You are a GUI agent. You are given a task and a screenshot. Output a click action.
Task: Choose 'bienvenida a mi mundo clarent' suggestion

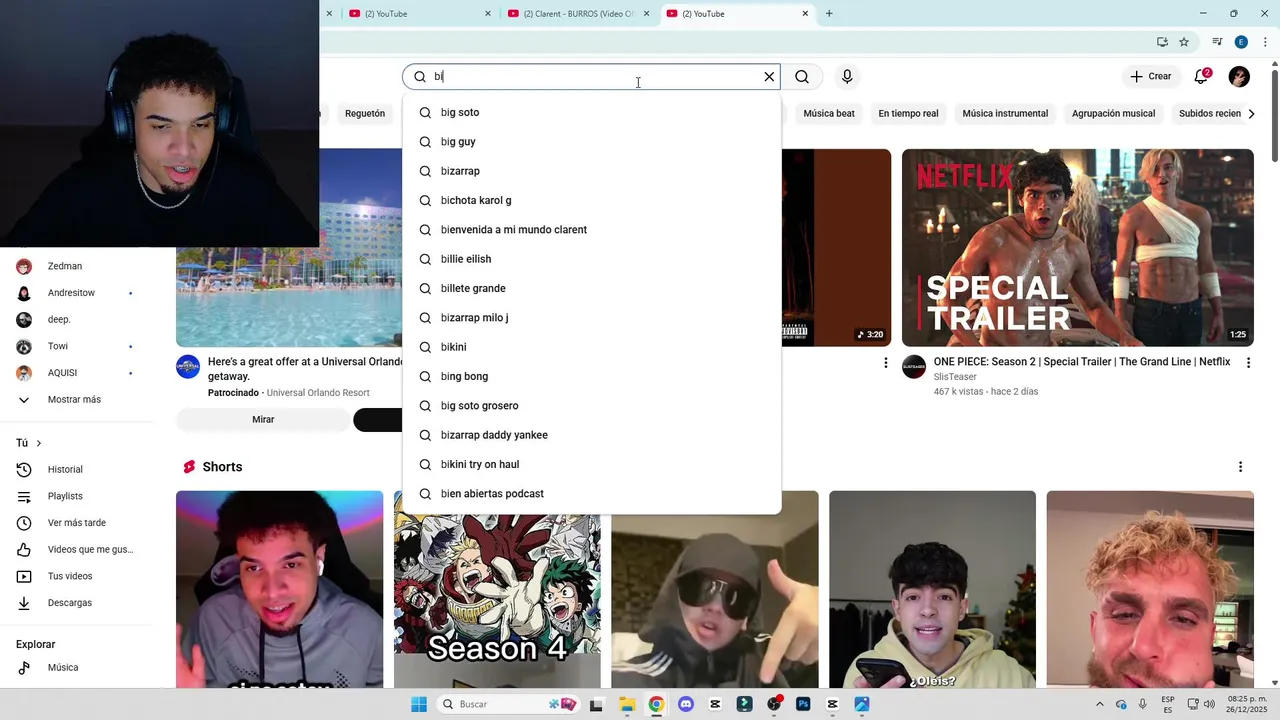(x=591, y=230)
